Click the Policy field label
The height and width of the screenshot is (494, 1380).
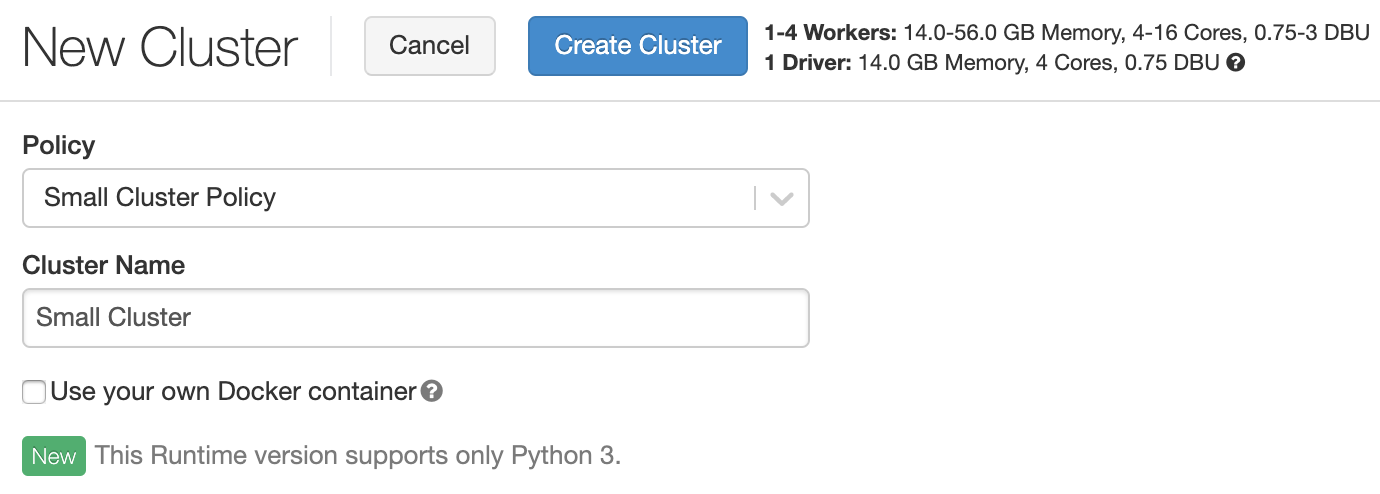point(59,146)
